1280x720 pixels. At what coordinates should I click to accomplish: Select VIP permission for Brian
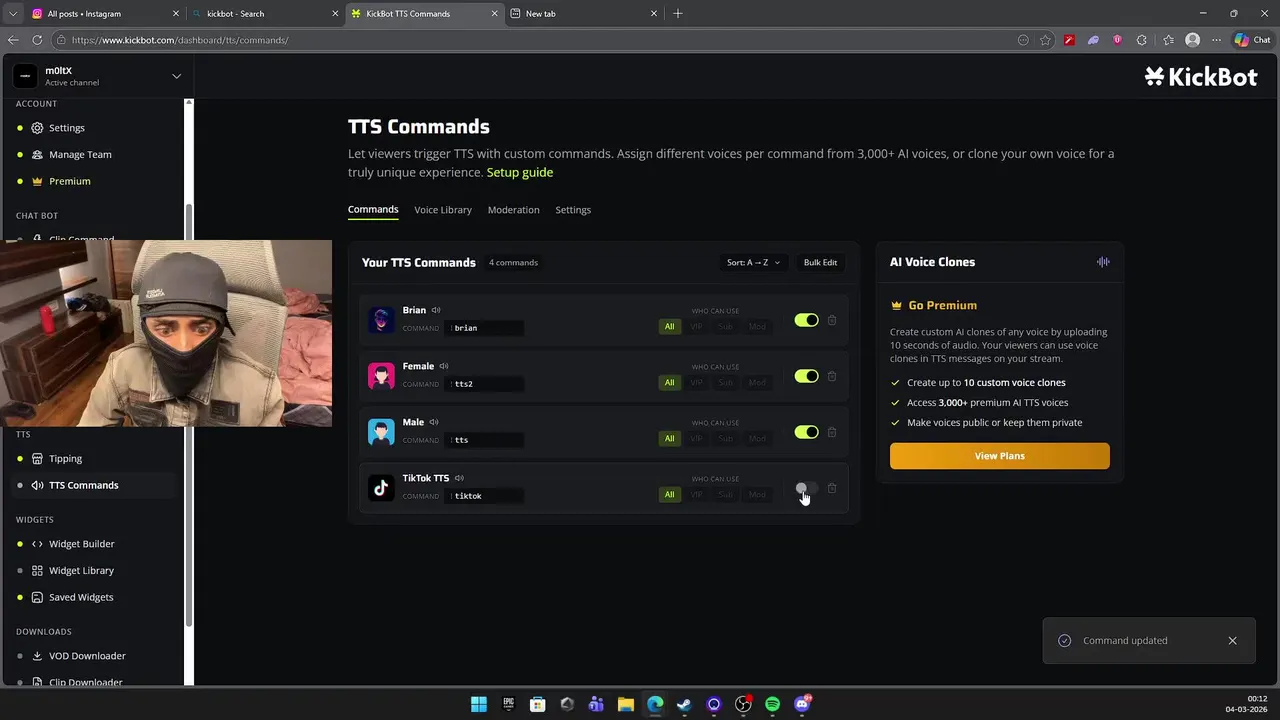pos(697,326)
